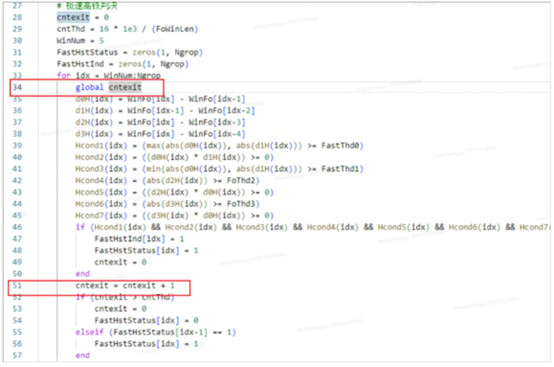Click line number 34 in the gutter

[x=17, y=87]
